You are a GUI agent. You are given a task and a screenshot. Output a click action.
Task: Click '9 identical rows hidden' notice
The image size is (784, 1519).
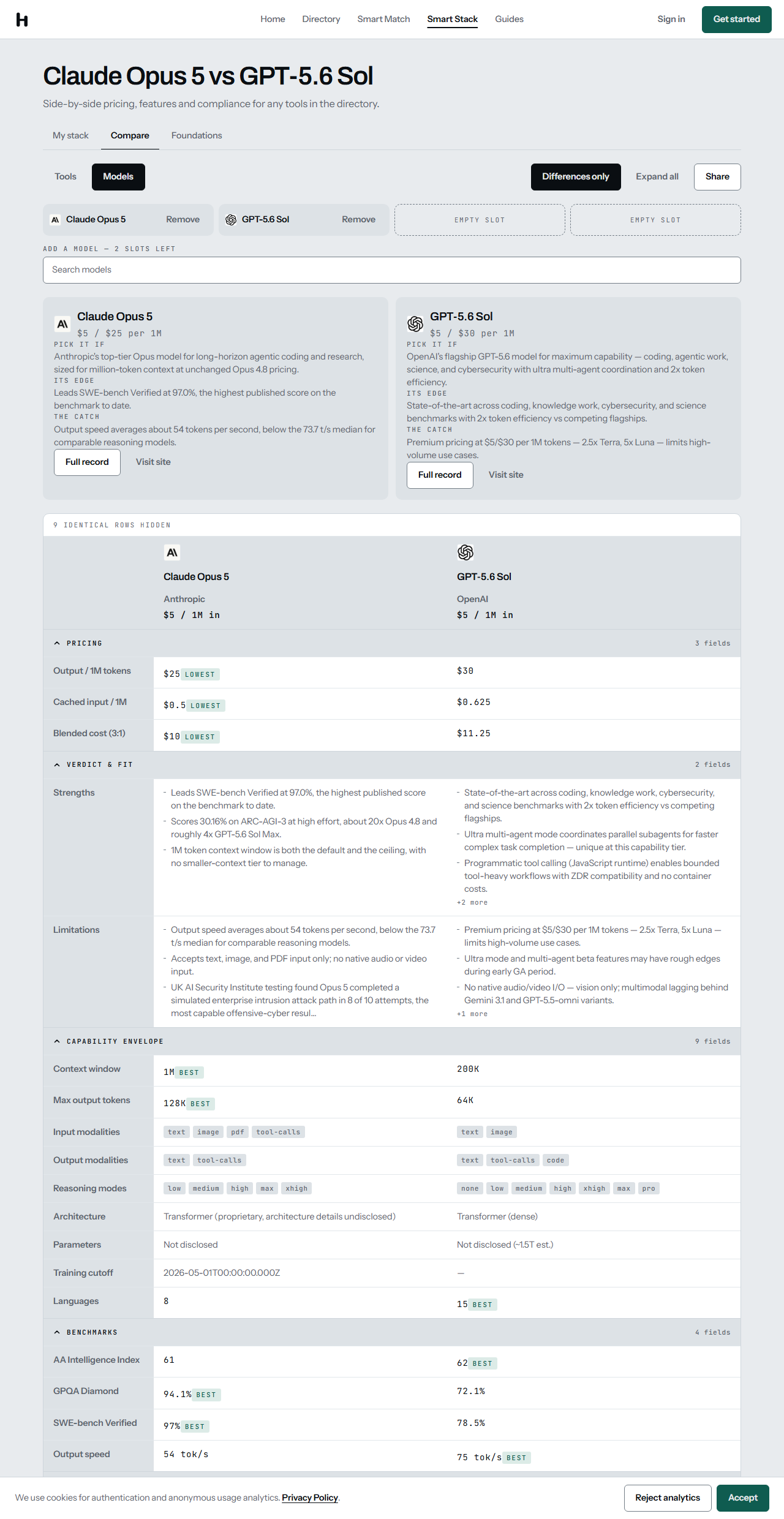click(112, 526)
